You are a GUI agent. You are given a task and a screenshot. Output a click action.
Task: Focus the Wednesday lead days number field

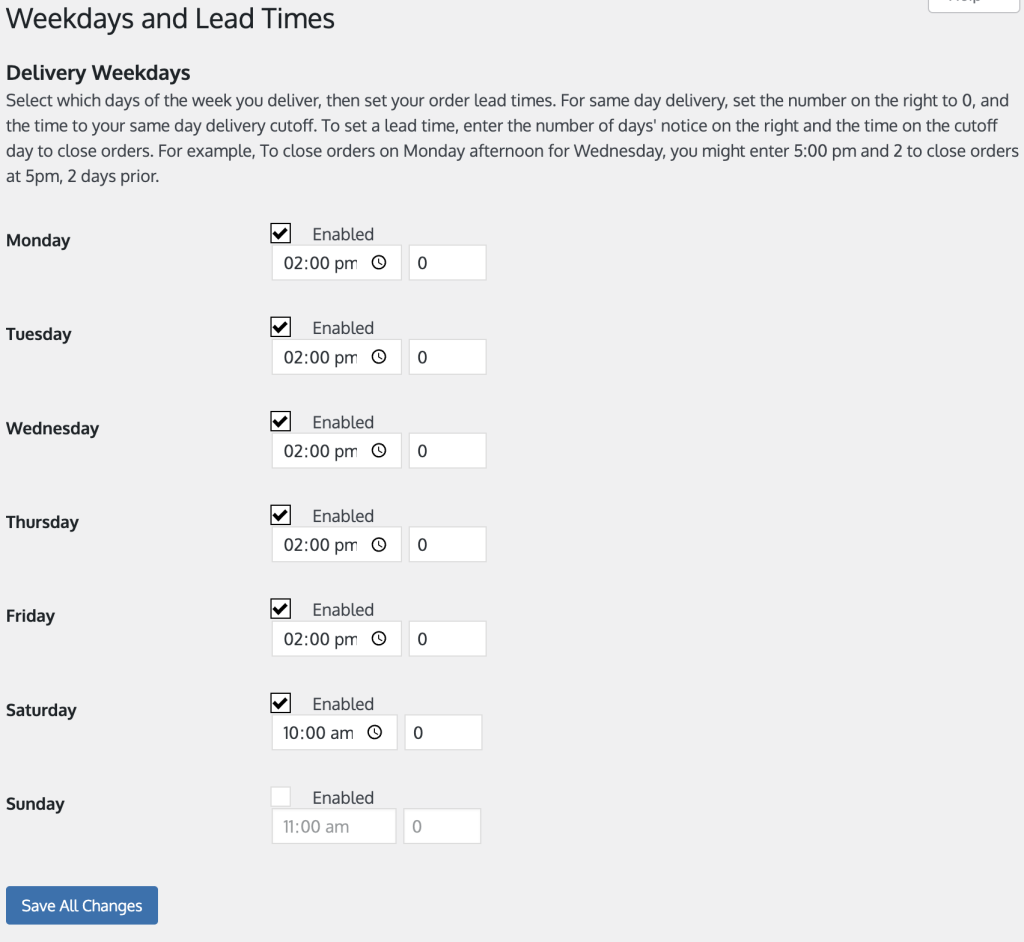pyautogui.click(x=447, y=451)
